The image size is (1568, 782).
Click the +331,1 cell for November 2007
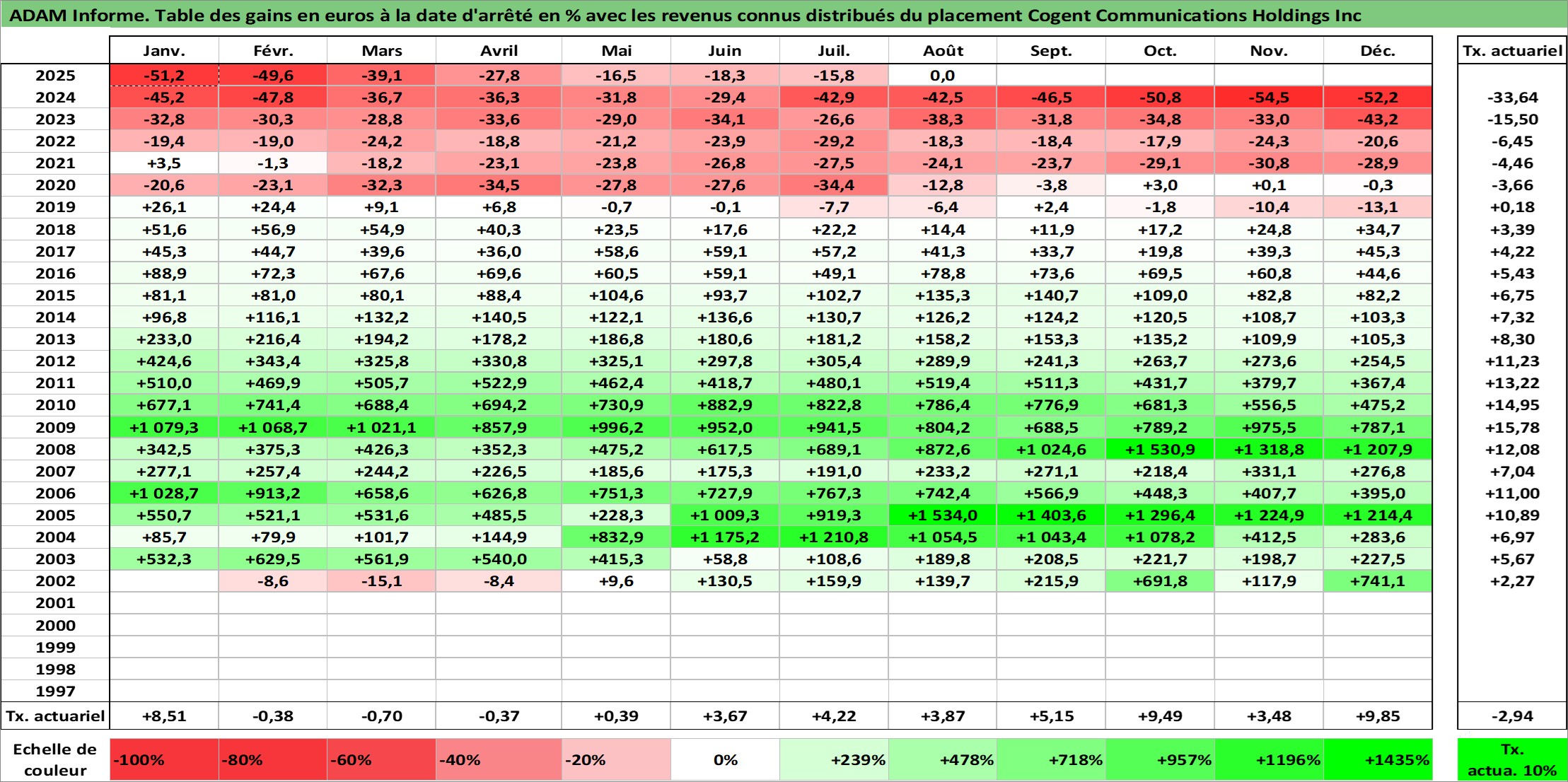[1269, 472]
